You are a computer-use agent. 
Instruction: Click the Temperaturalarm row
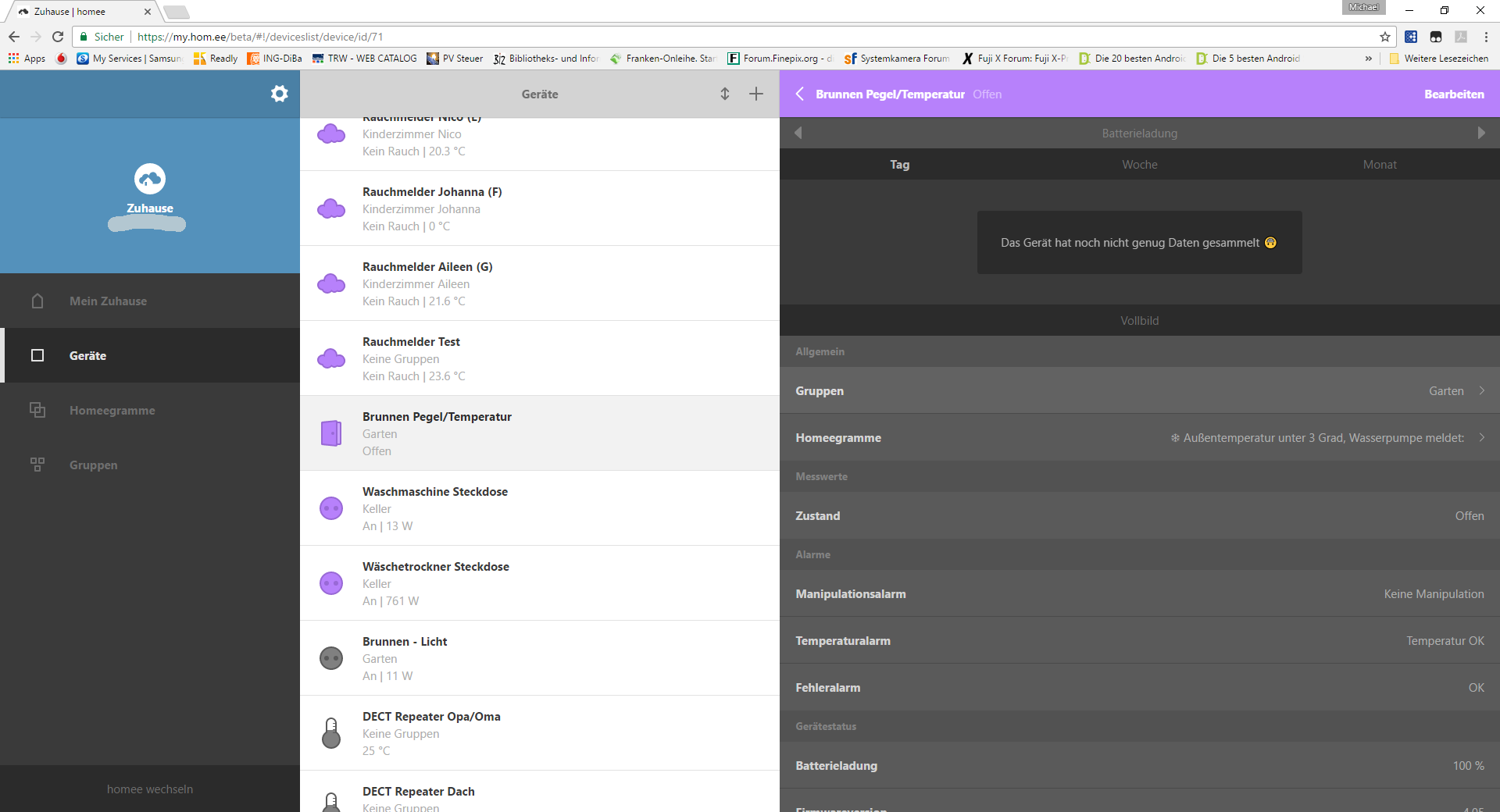[x=1140, y=640]
